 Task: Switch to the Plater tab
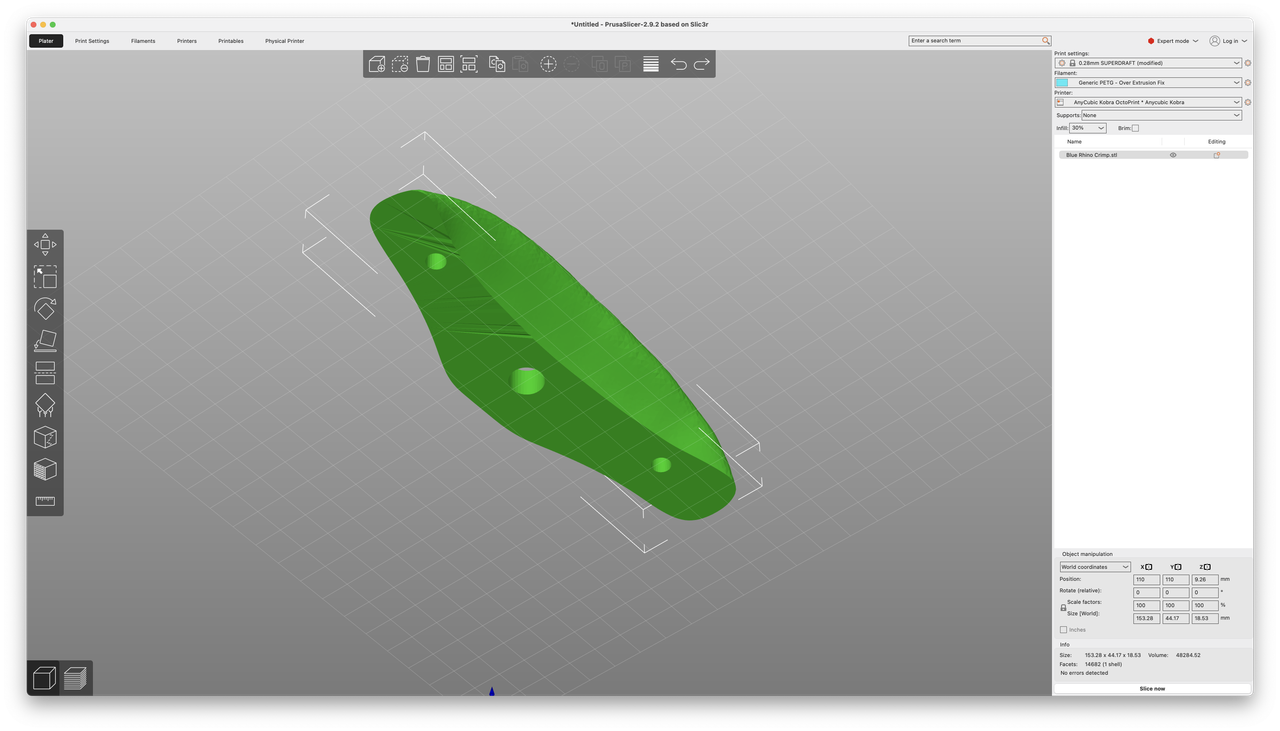click(46, 41)
